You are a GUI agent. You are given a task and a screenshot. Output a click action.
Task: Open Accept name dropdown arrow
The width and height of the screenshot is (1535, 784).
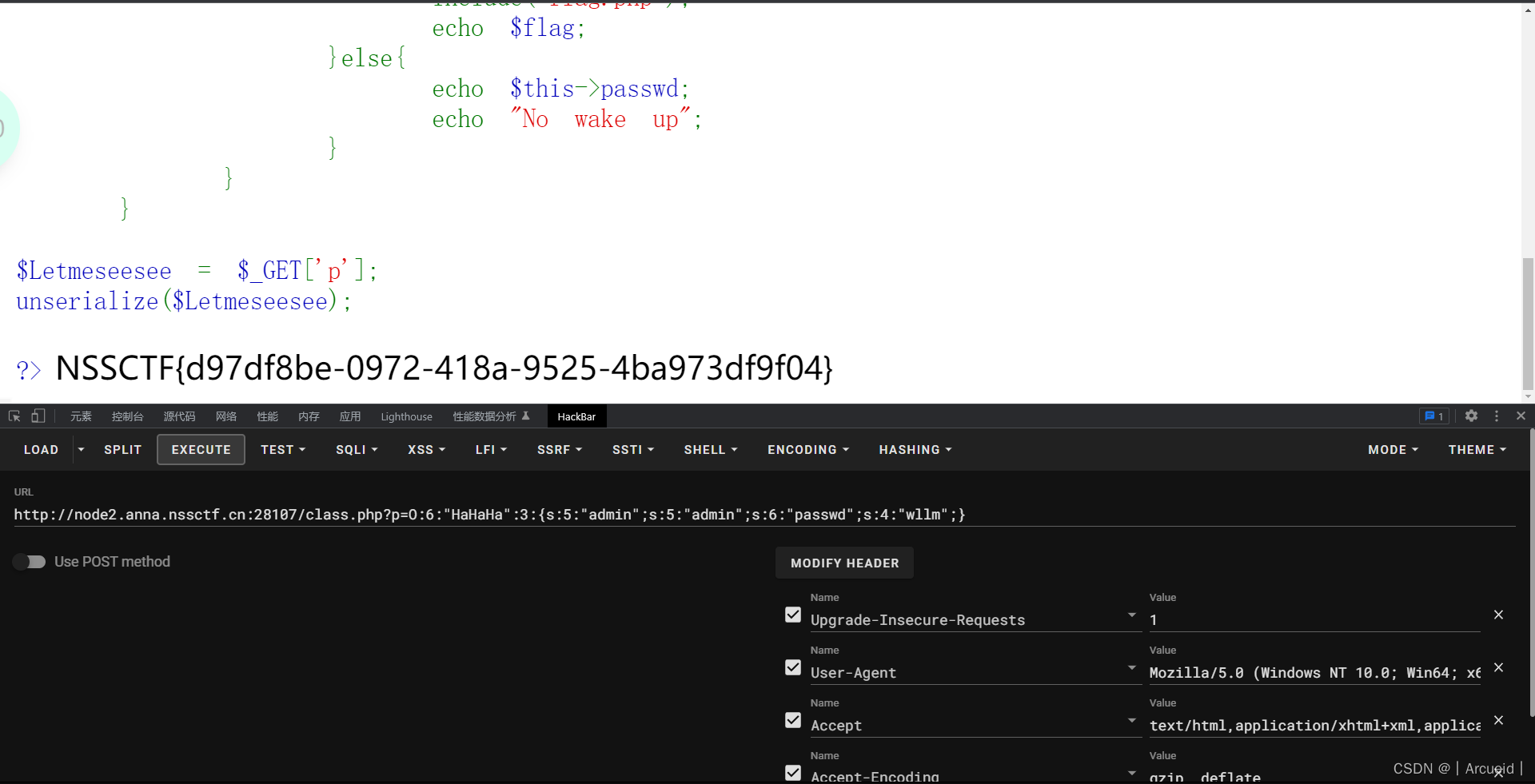[1131, 720]
